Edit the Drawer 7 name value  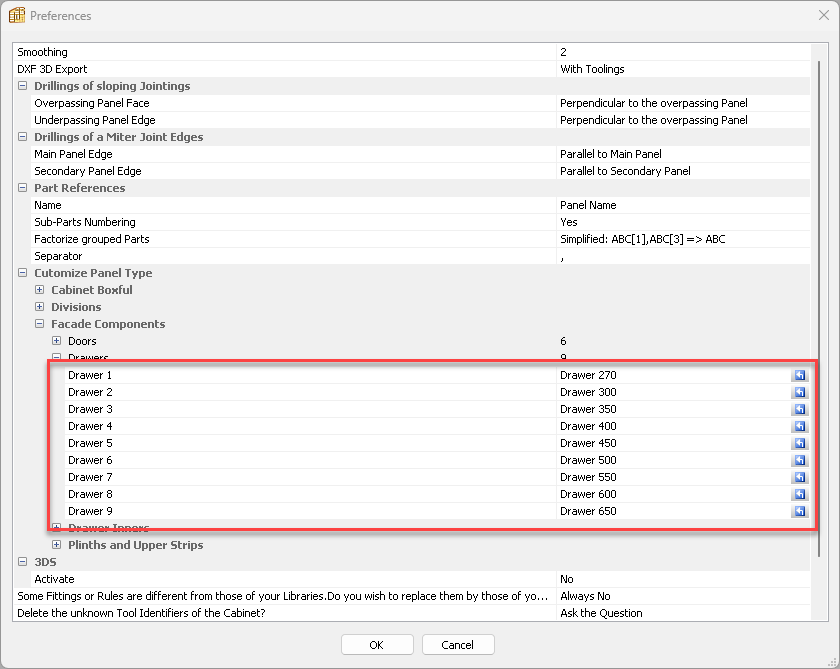pos(670,477)
